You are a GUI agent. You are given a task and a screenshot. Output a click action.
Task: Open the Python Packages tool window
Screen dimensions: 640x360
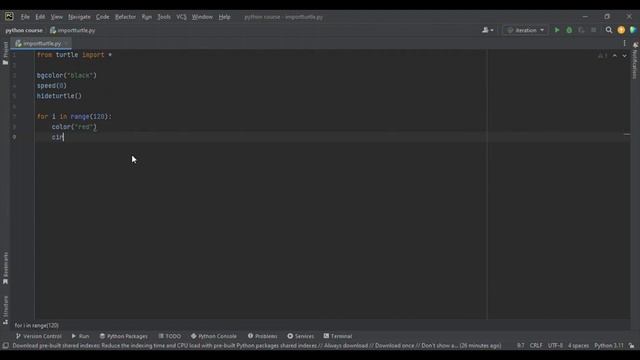click(124, 336)
